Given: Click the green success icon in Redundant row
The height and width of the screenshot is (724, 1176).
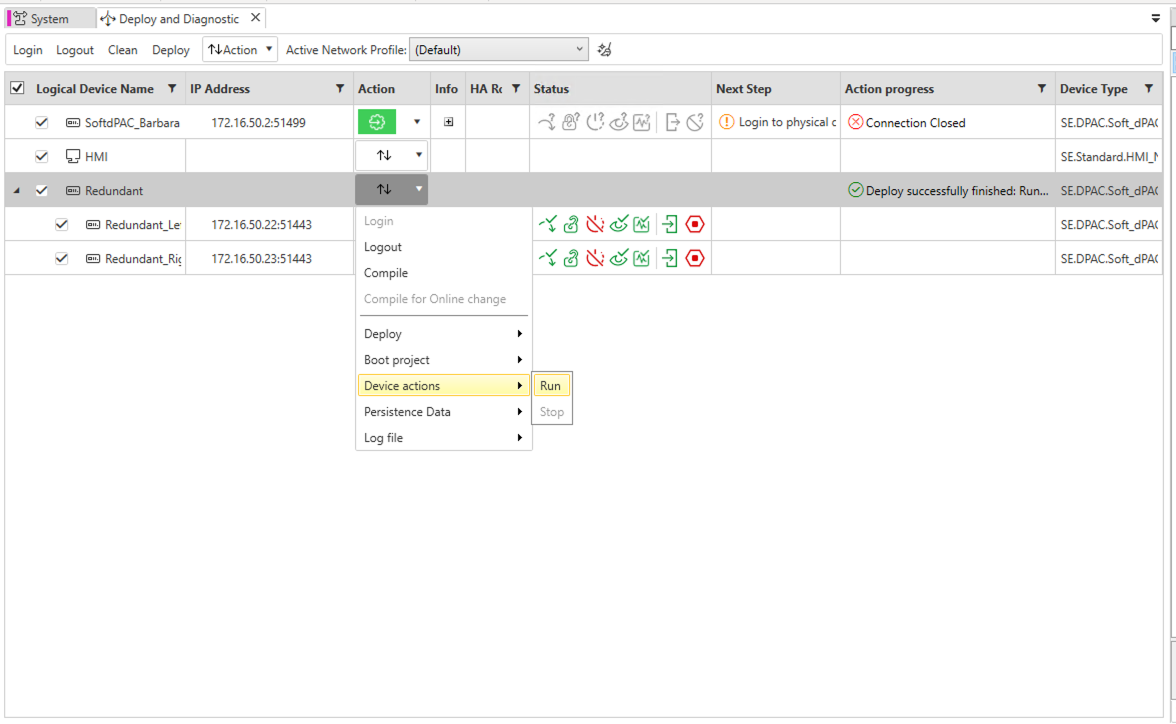Looking at the screenshot, I should pos(855,190).
